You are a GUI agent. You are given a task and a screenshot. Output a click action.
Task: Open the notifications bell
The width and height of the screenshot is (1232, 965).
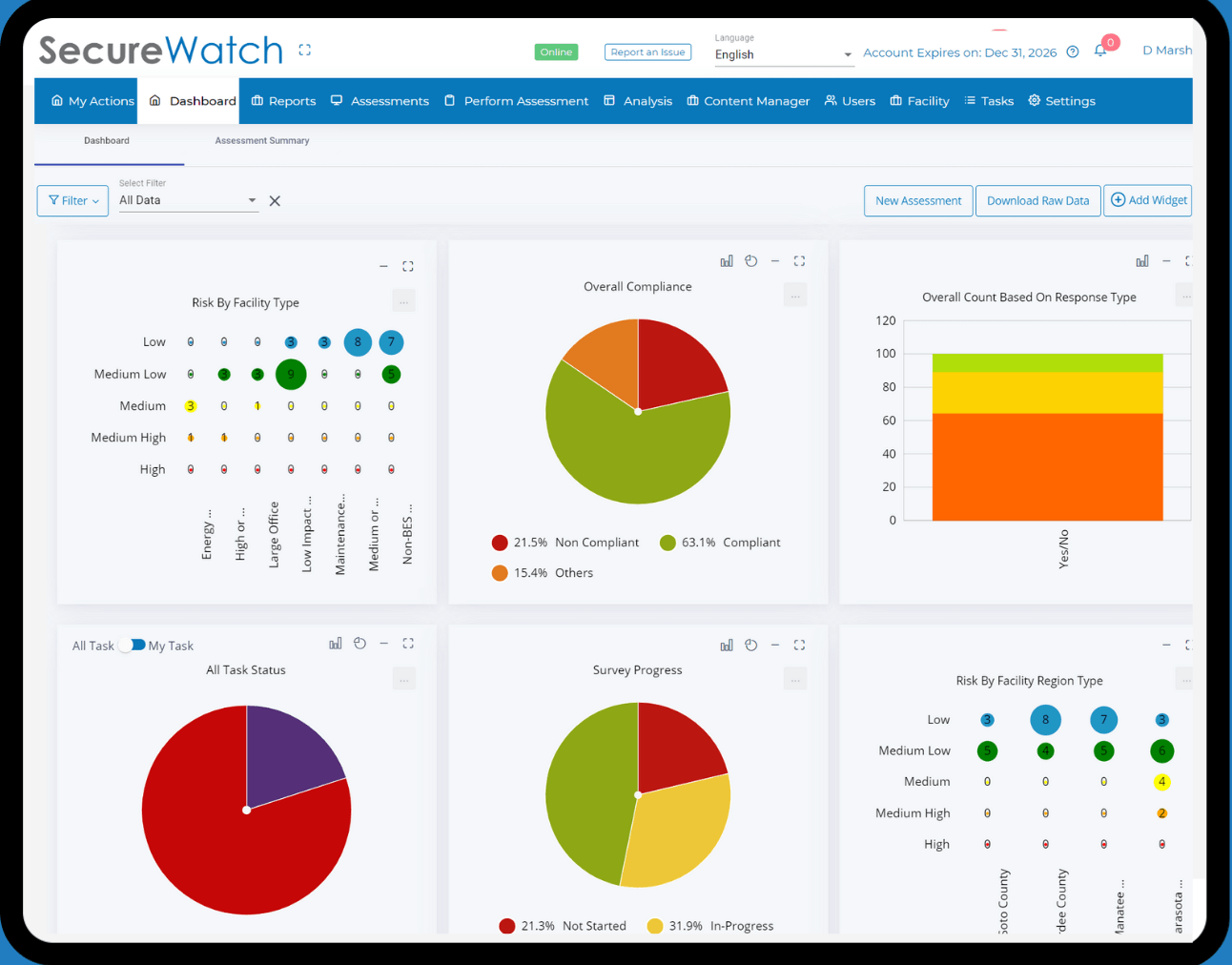1100,52
